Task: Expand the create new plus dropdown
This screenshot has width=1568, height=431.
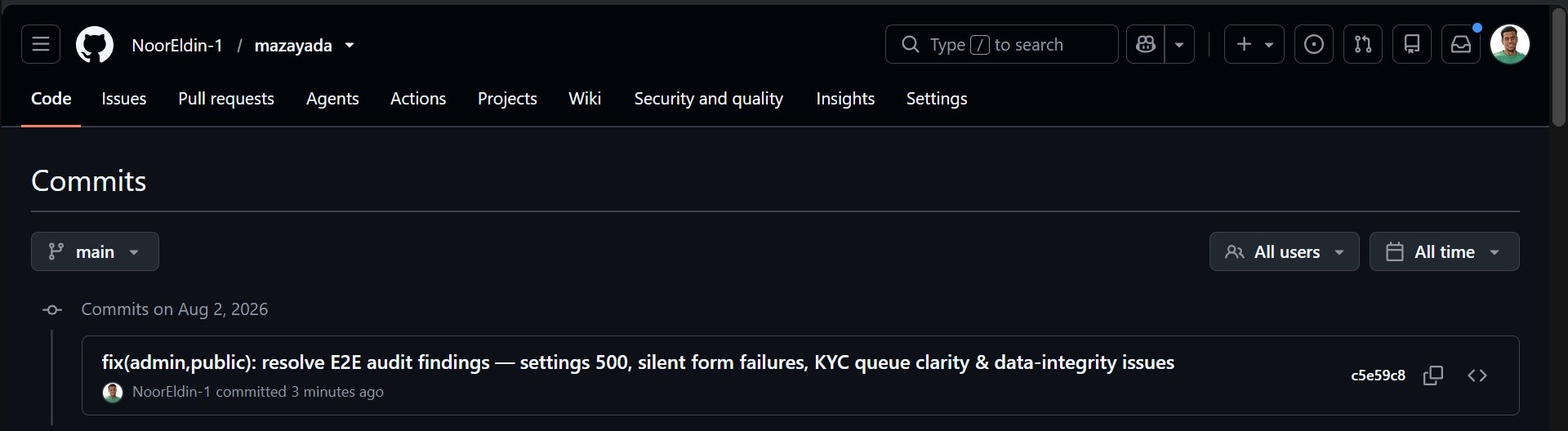Action: (x=1254, y=44)
